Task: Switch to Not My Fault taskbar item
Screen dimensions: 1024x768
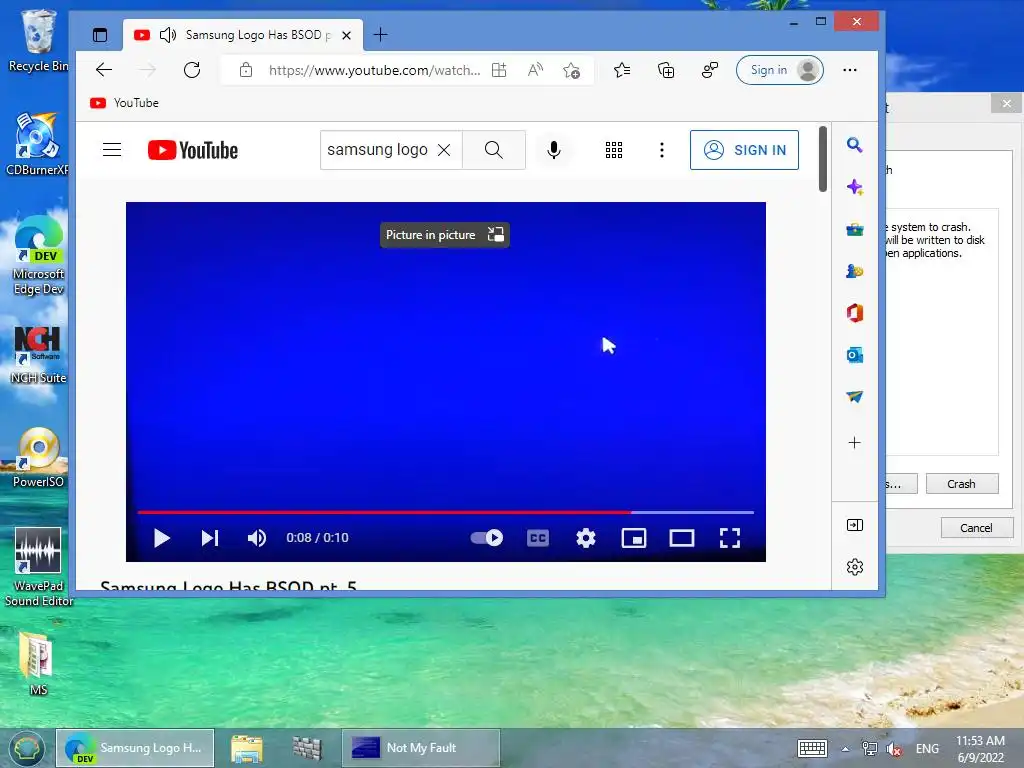Action: pos(421,748)
